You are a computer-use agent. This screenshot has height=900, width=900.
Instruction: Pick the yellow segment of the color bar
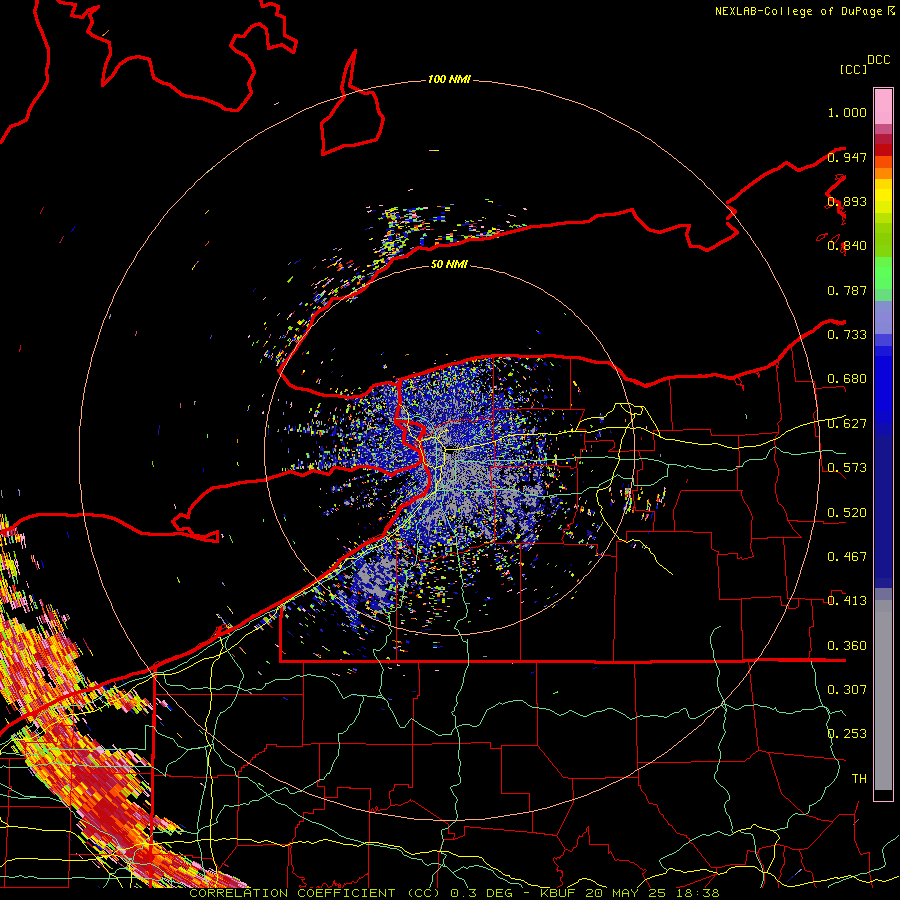tap(883, 196)
